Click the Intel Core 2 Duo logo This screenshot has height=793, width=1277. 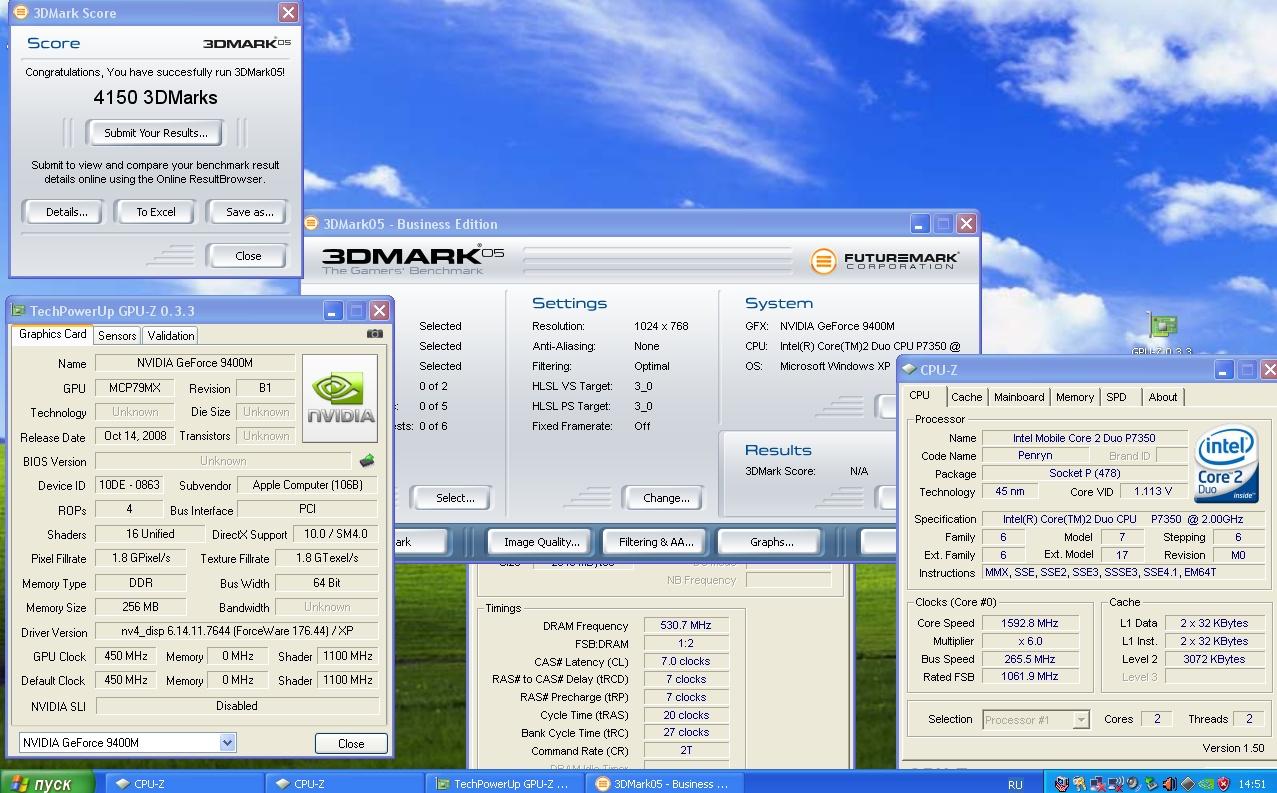coord(1226,465)
